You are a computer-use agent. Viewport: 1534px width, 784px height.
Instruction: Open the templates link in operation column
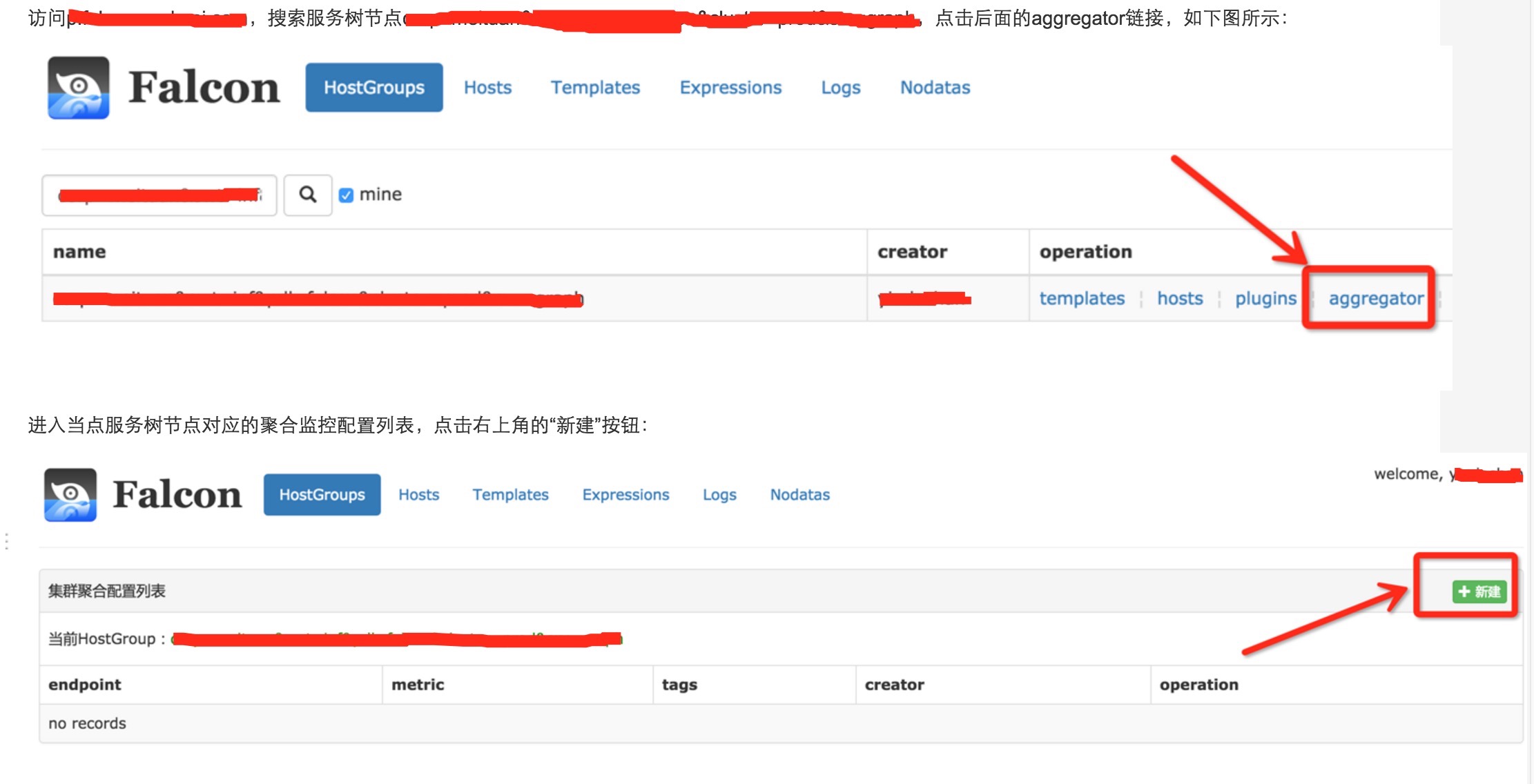coord(1081,298)
